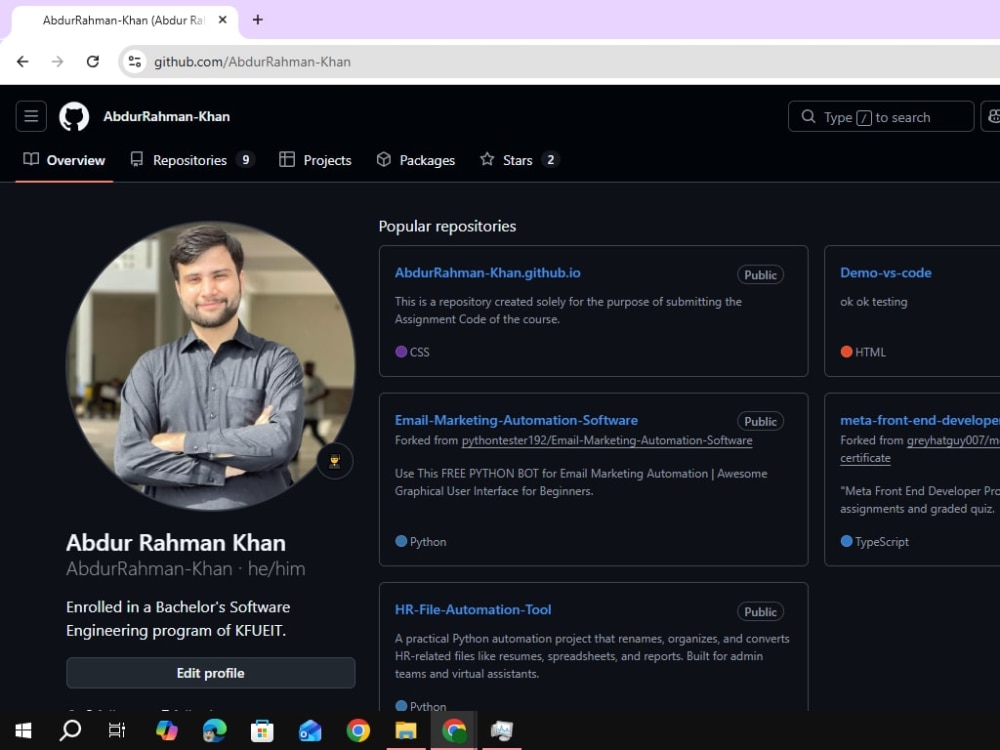Go back with the browser back arrow
This screenshot has width=1000, height=750.
23,62
